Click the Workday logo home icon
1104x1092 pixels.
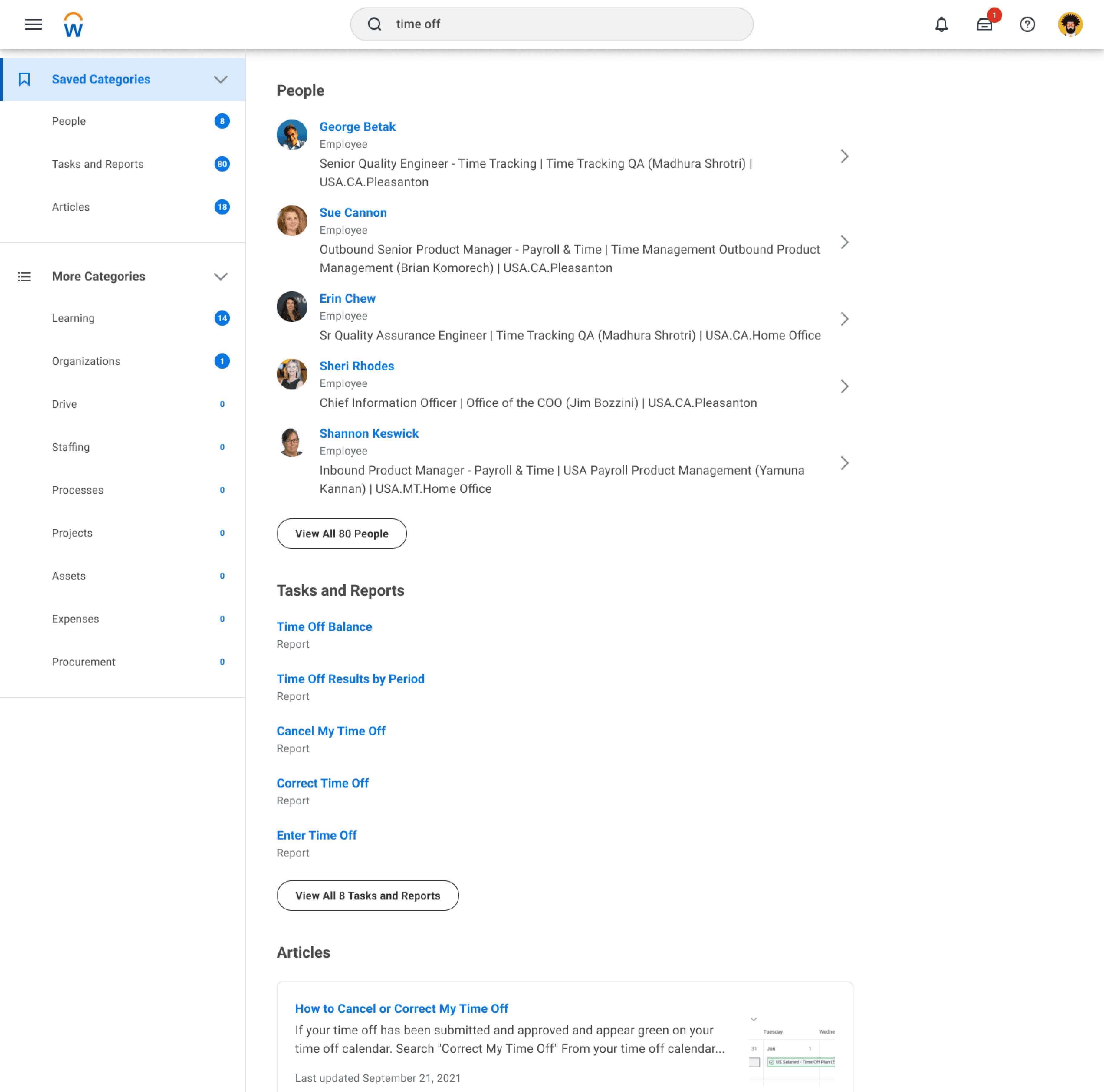tap(73, 25)
